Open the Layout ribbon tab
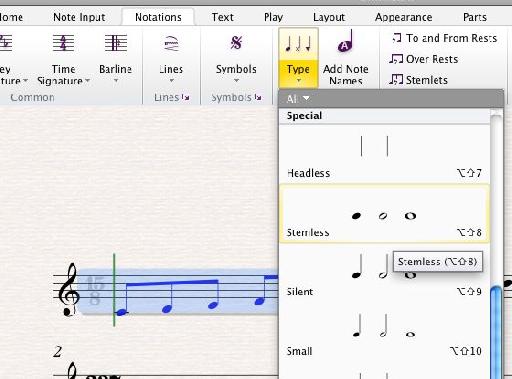Viewport: 512px width, 379px height. [329, 17]
